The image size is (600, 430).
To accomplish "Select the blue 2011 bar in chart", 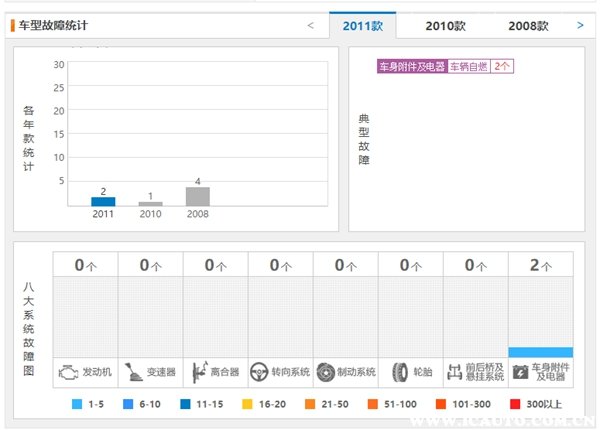I will tap(103, 201).
